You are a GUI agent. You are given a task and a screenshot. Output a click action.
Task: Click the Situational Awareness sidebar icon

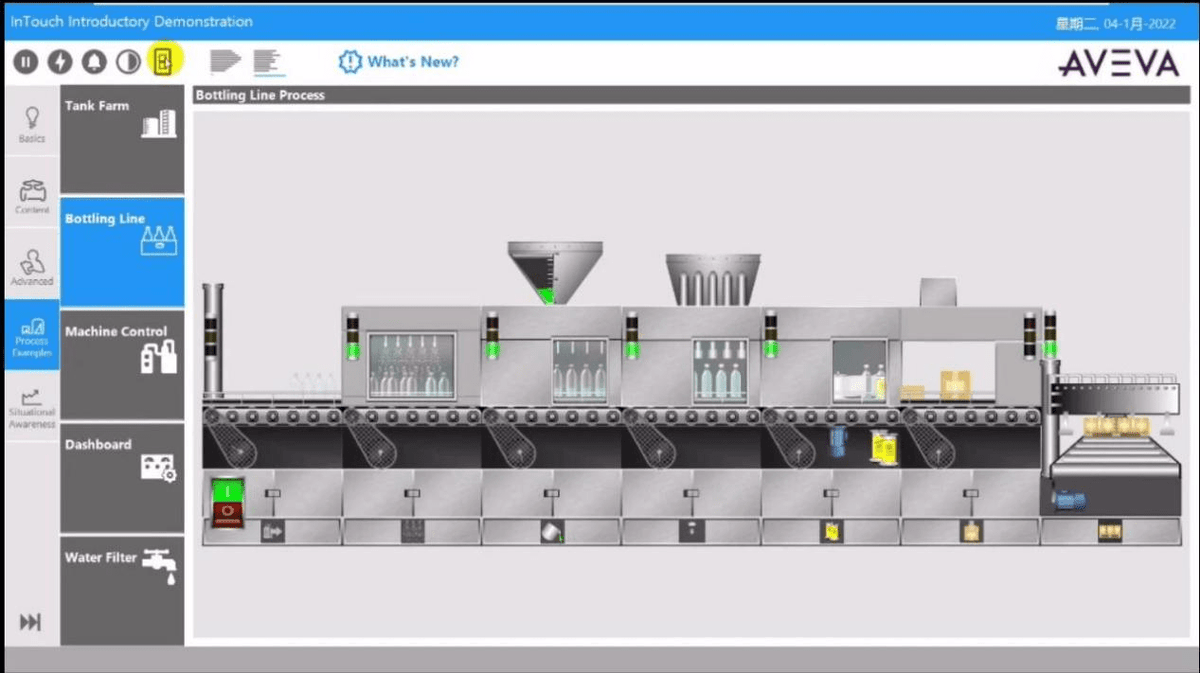[31, 405]
